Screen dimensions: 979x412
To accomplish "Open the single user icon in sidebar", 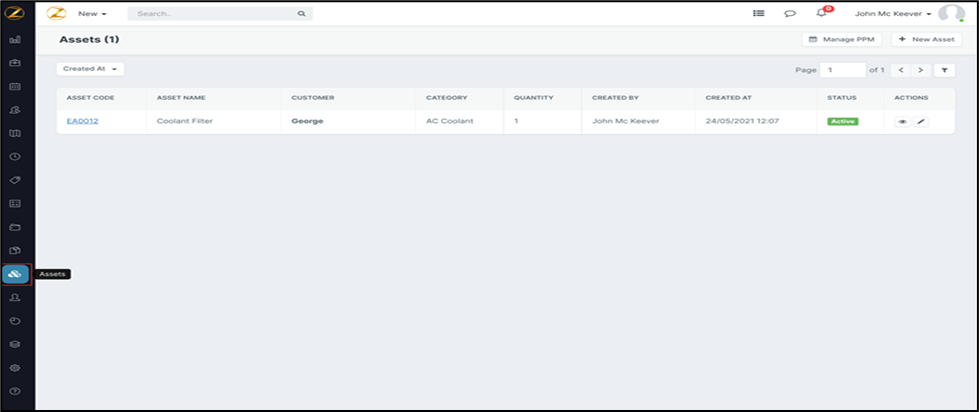I will click(16, 298).
